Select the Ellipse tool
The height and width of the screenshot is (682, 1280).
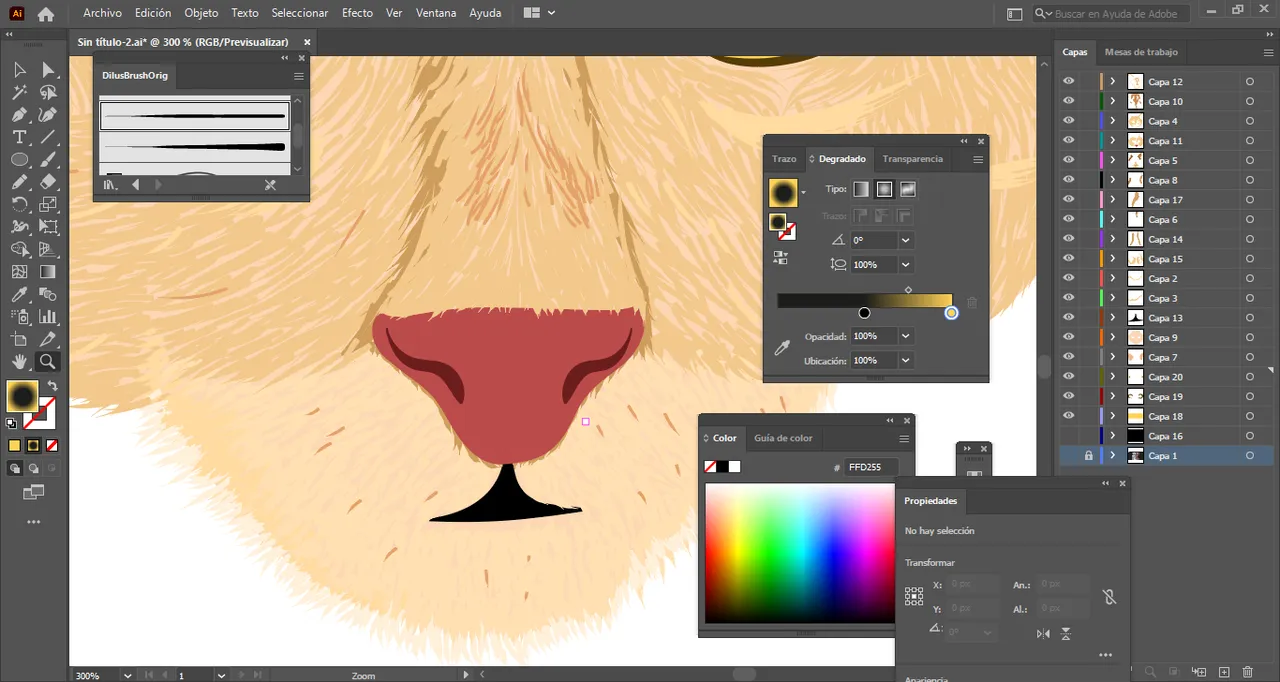pos(19,160)
